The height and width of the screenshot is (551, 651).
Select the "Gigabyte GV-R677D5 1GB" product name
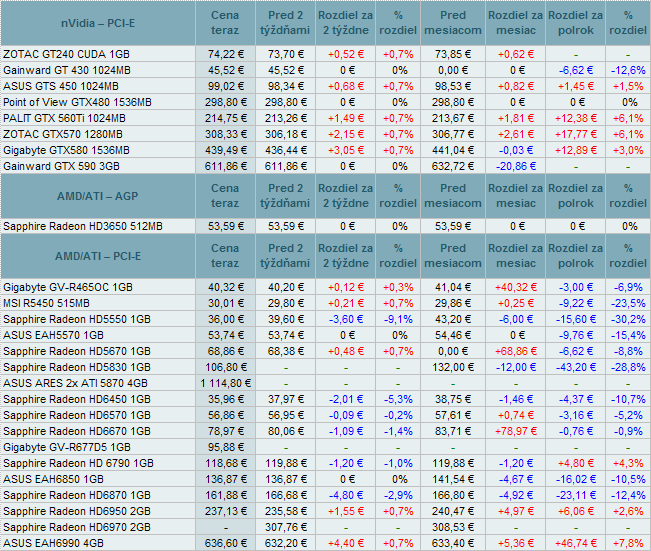tap(67, 447)
